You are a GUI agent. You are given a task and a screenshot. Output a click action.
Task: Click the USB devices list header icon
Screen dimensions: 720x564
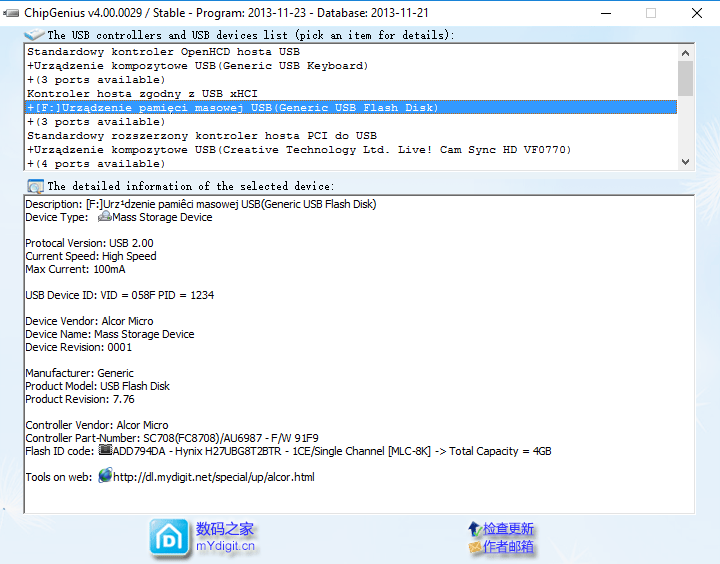[x=34, y=34]
